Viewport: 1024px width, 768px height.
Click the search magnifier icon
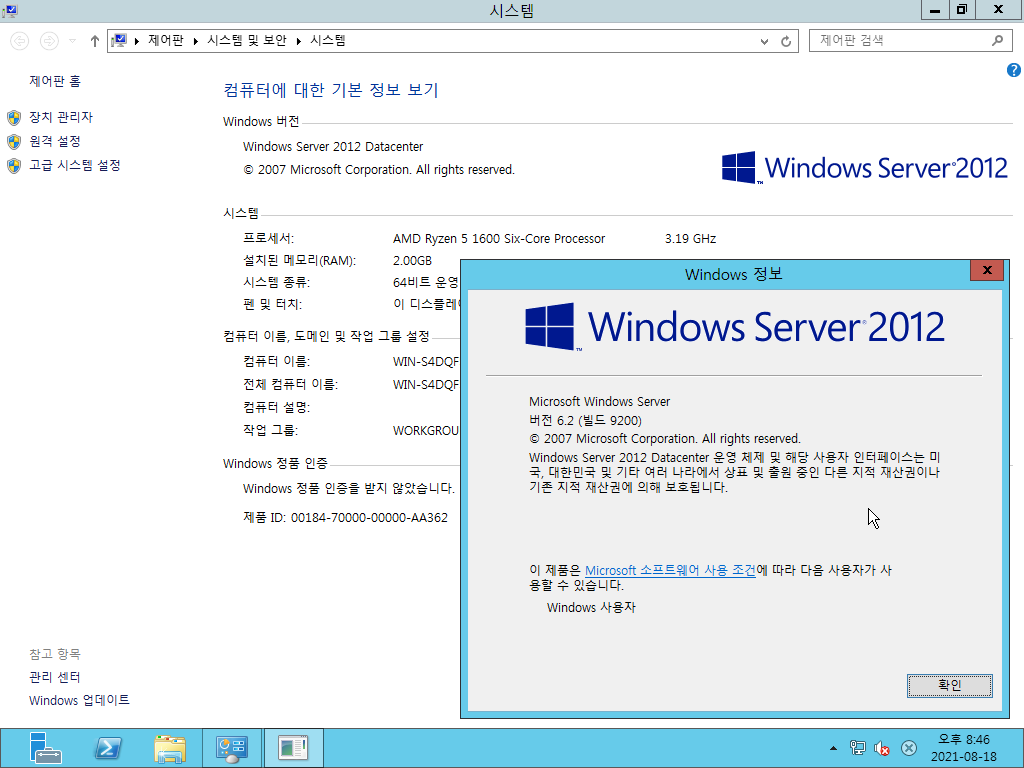[x=997, y=40]
